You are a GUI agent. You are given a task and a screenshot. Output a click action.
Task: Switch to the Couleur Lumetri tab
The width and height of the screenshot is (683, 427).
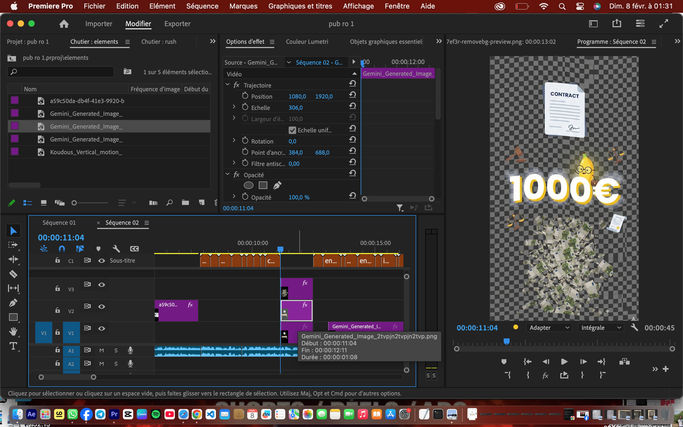tap(305, 42)
